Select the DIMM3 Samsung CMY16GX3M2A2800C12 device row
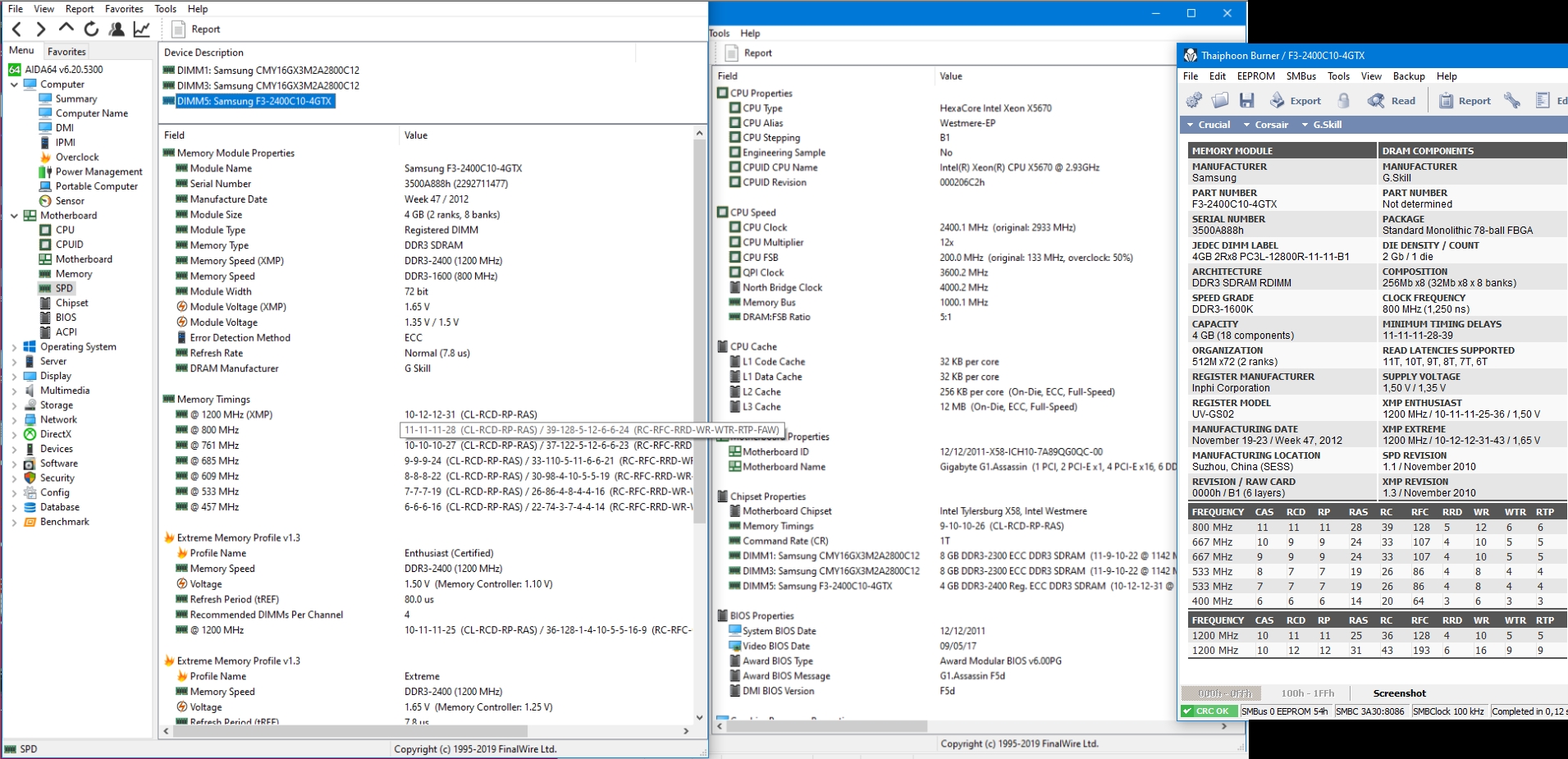Screen dimensions: 1568x759 tap(261, 85)
